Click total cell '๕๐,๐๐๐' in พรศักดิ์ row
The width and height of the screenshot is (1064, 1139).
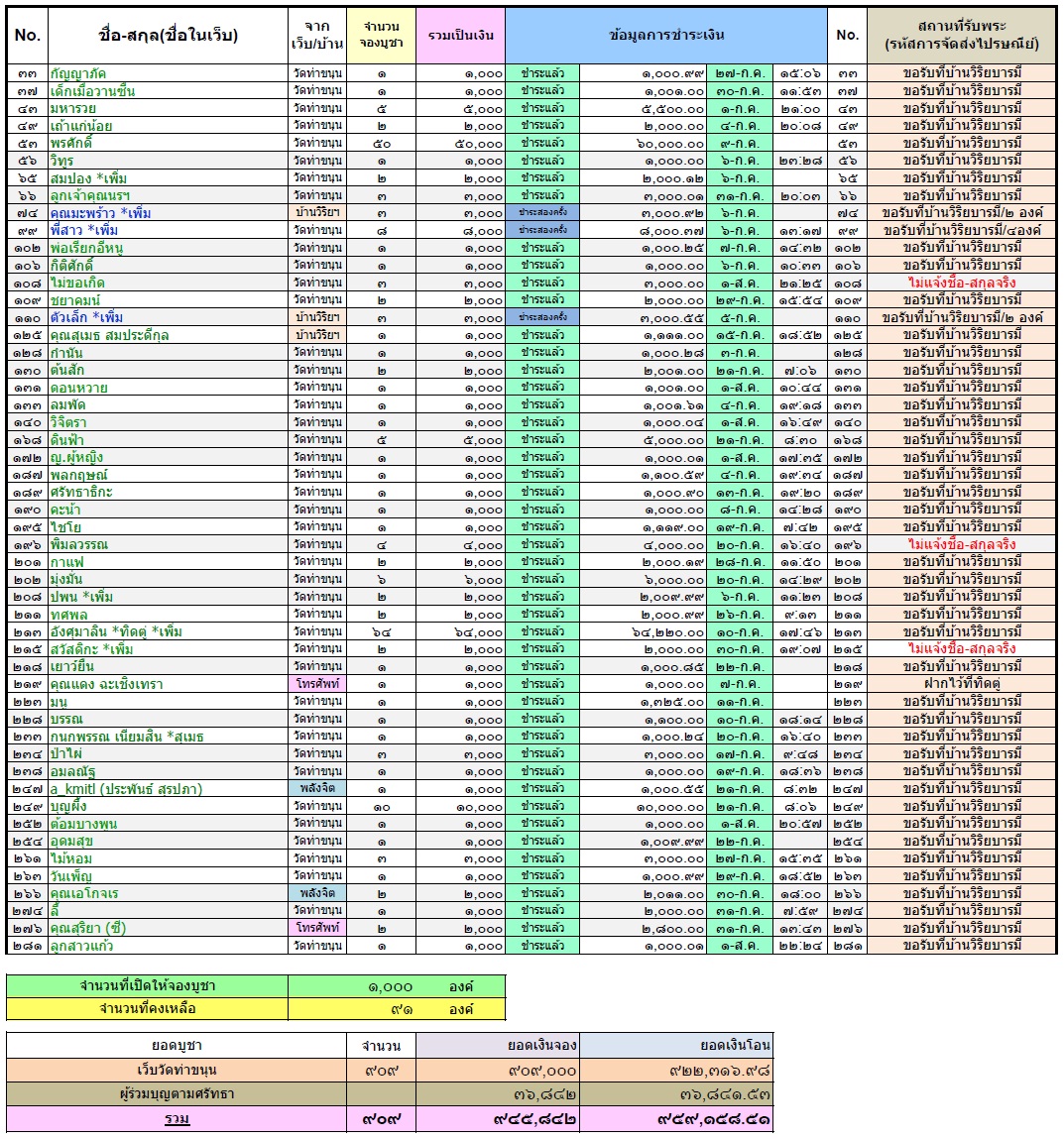pyautogui.click(x=461, y=143)
